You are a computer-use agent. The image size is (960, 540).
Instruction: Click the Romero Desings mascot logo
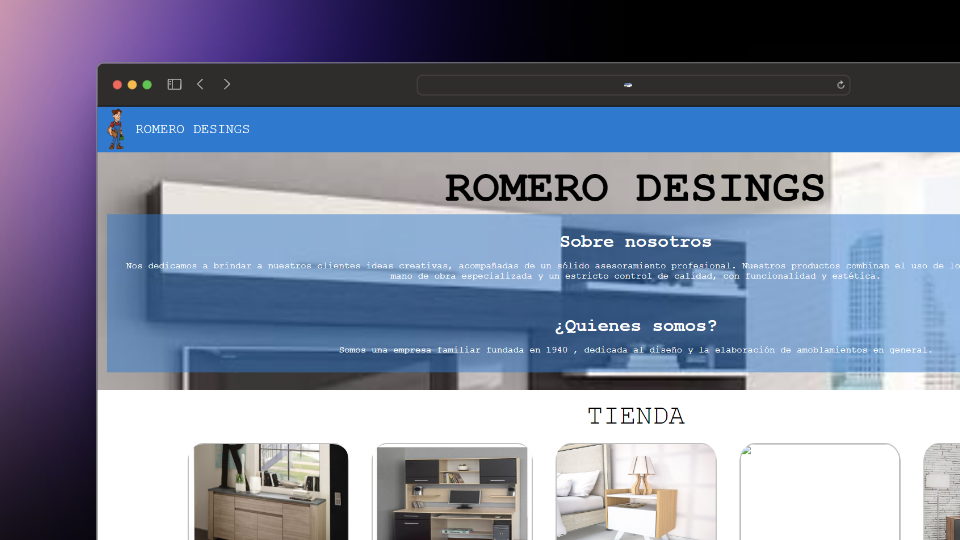[x=116, y=129]
